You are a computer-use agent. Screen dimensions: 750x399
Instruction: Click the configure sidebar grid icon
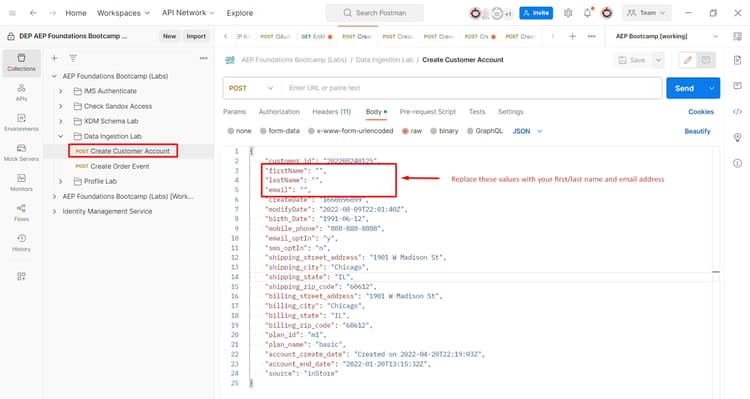pyautogui.click(x=21, y=276)
